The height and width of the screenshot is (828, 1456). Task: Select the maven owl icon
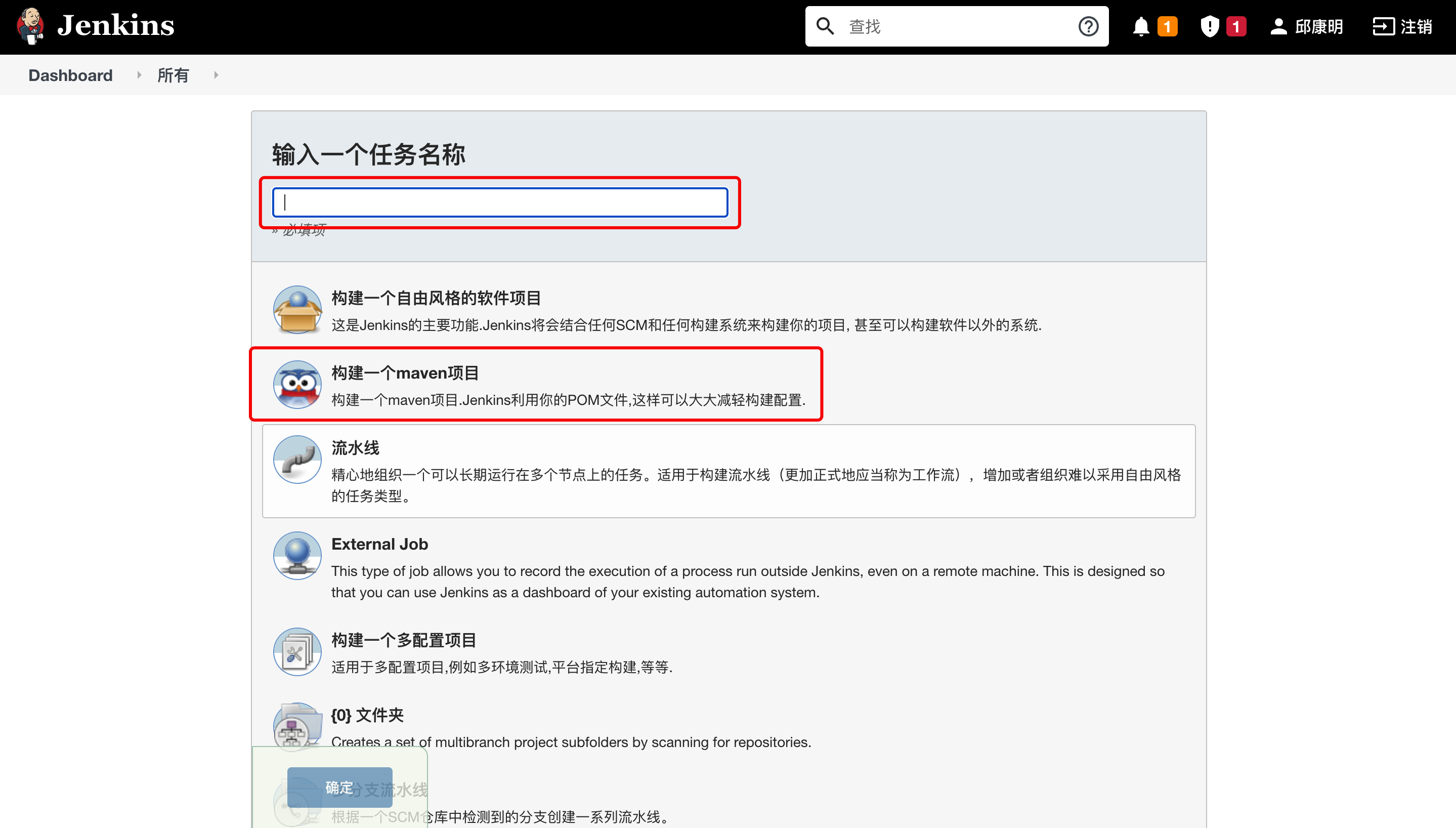(297, 385)
